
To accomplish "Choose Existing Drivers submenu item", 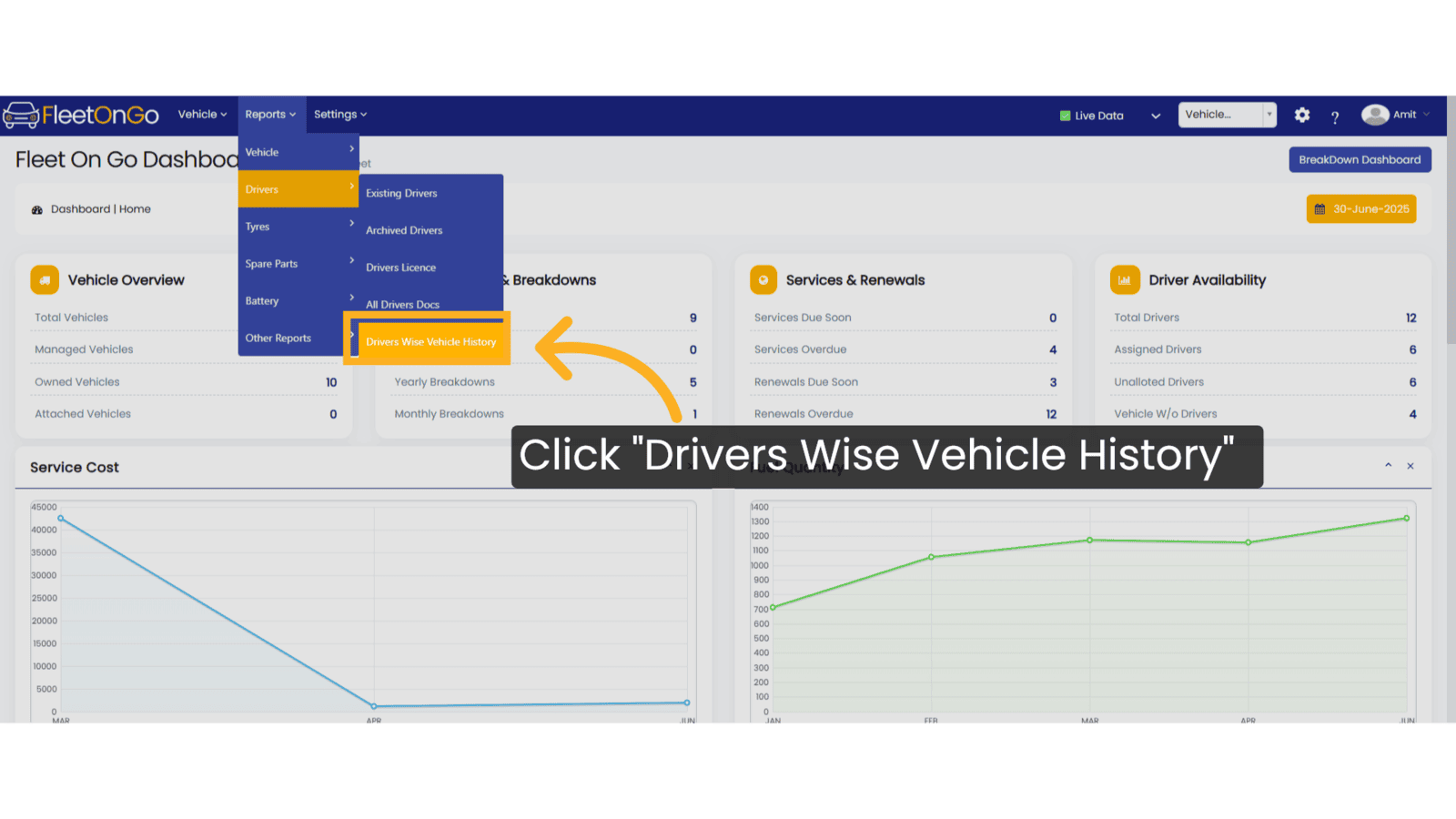I will [431, 194].
